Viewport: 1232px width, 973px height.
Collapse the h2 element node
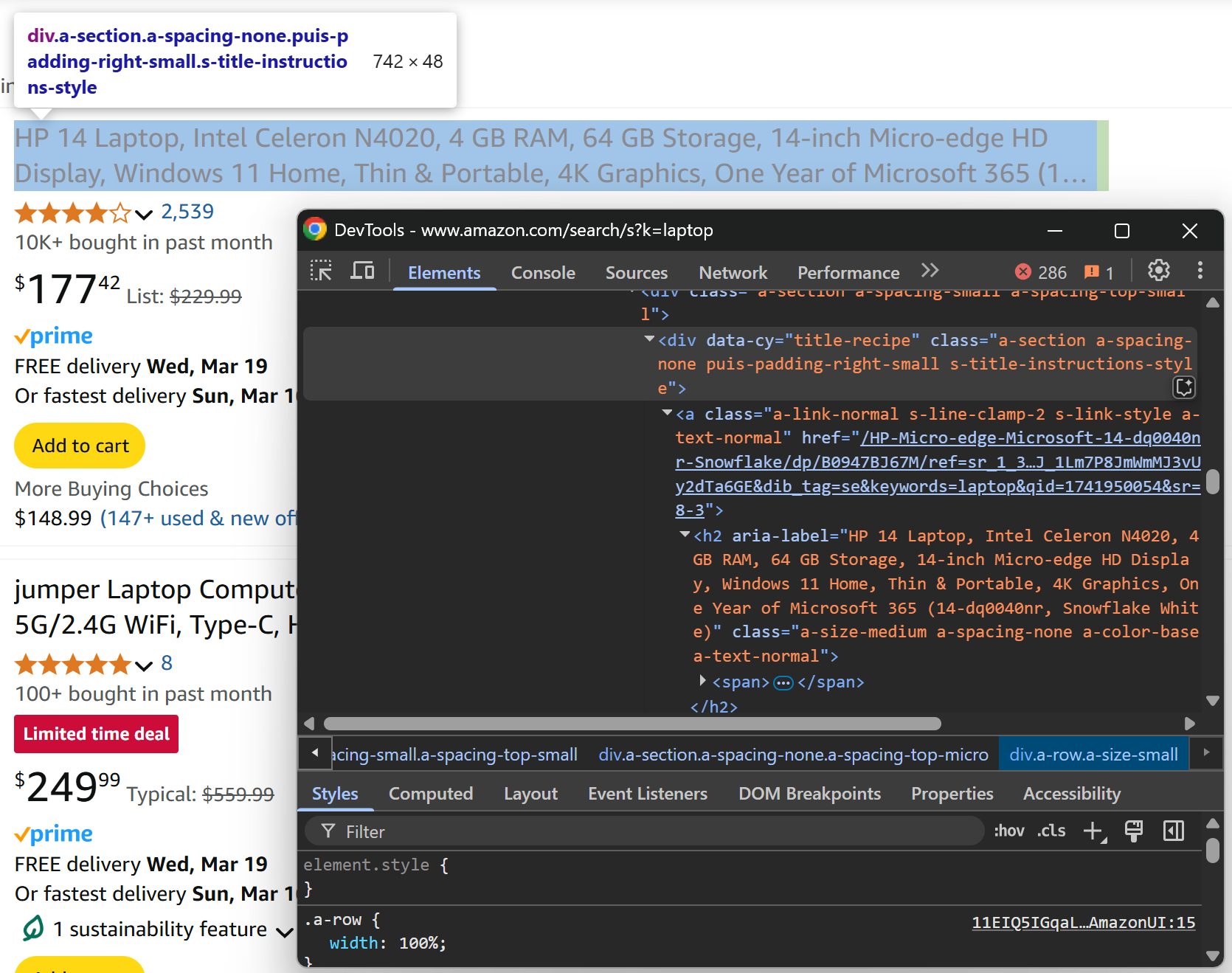(685, 535)
